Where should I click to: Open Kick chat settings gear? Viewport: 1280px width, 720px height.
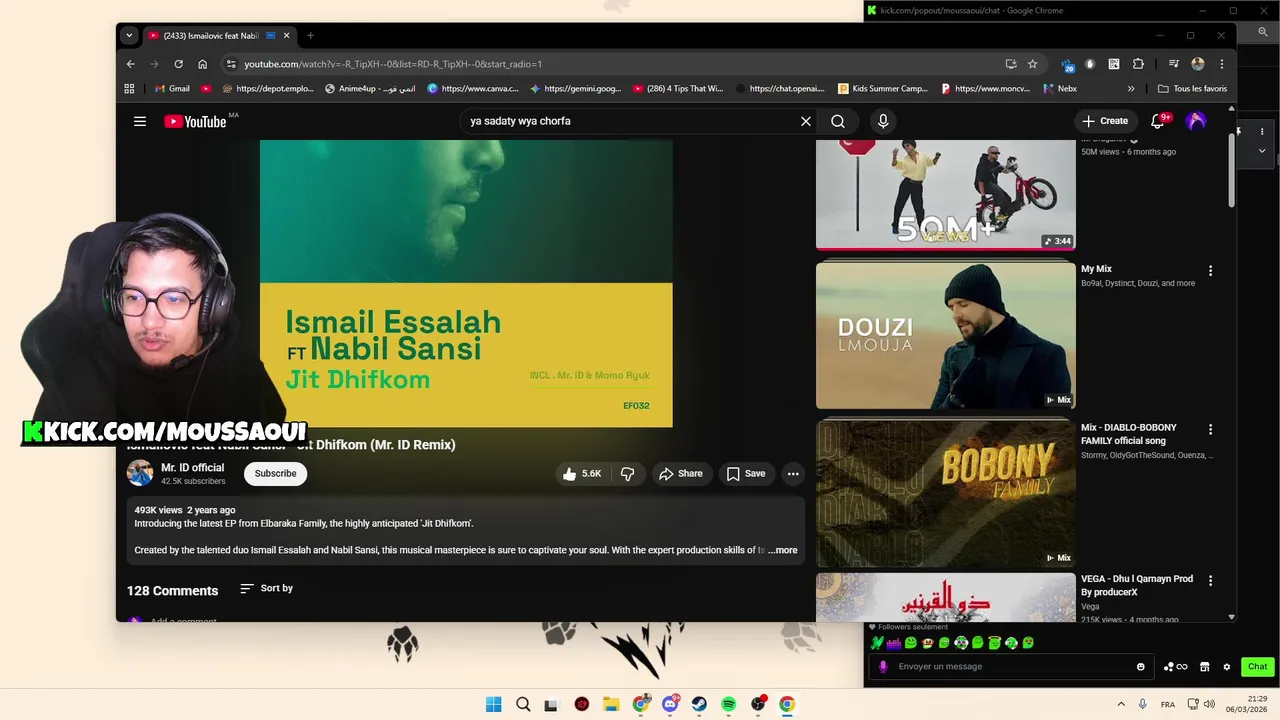click(1227, 667)
